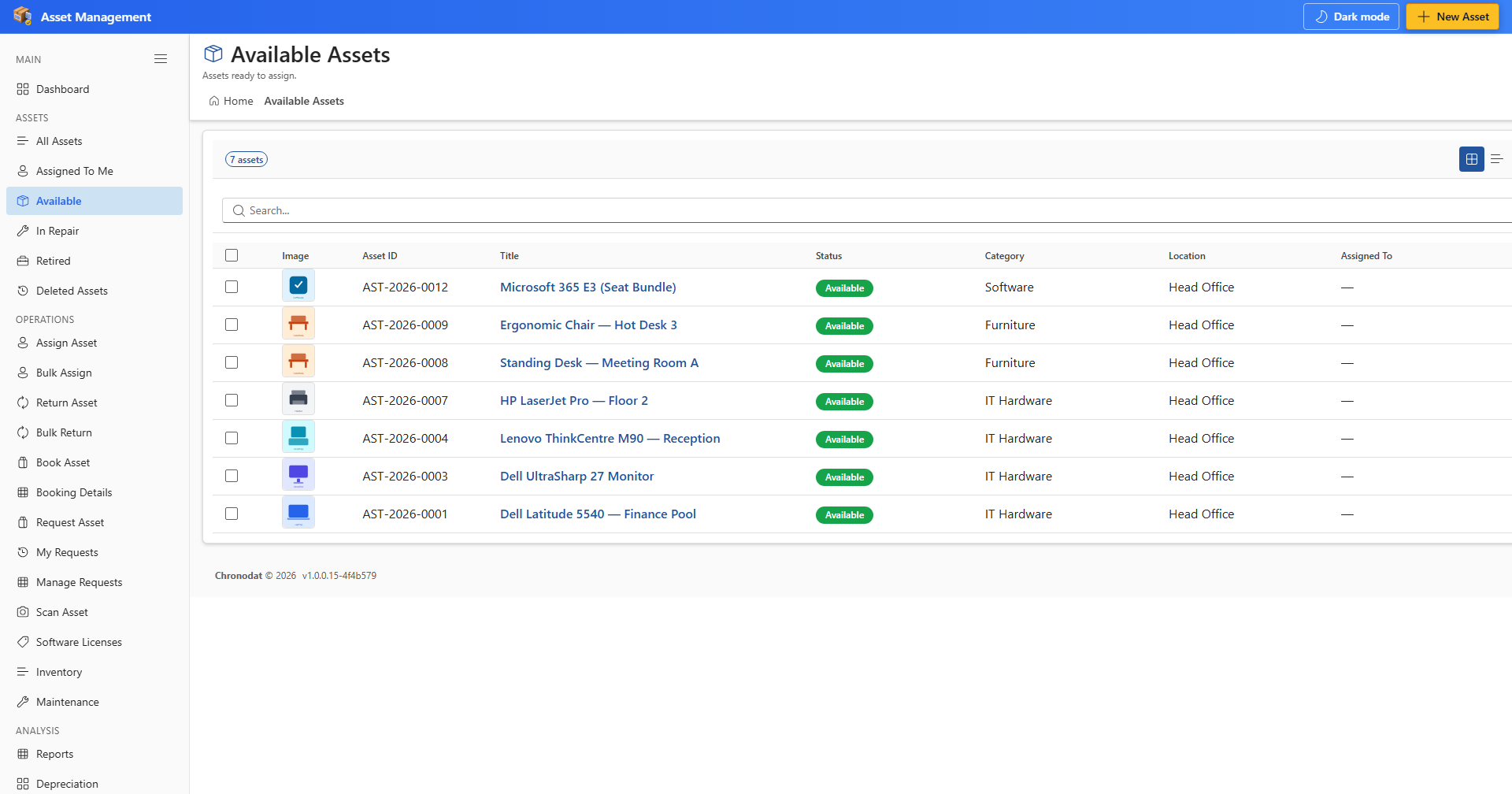Click Software category cell for Microsoft 365
This screenshot has height=794, width=1512.
coord(1009,287)
